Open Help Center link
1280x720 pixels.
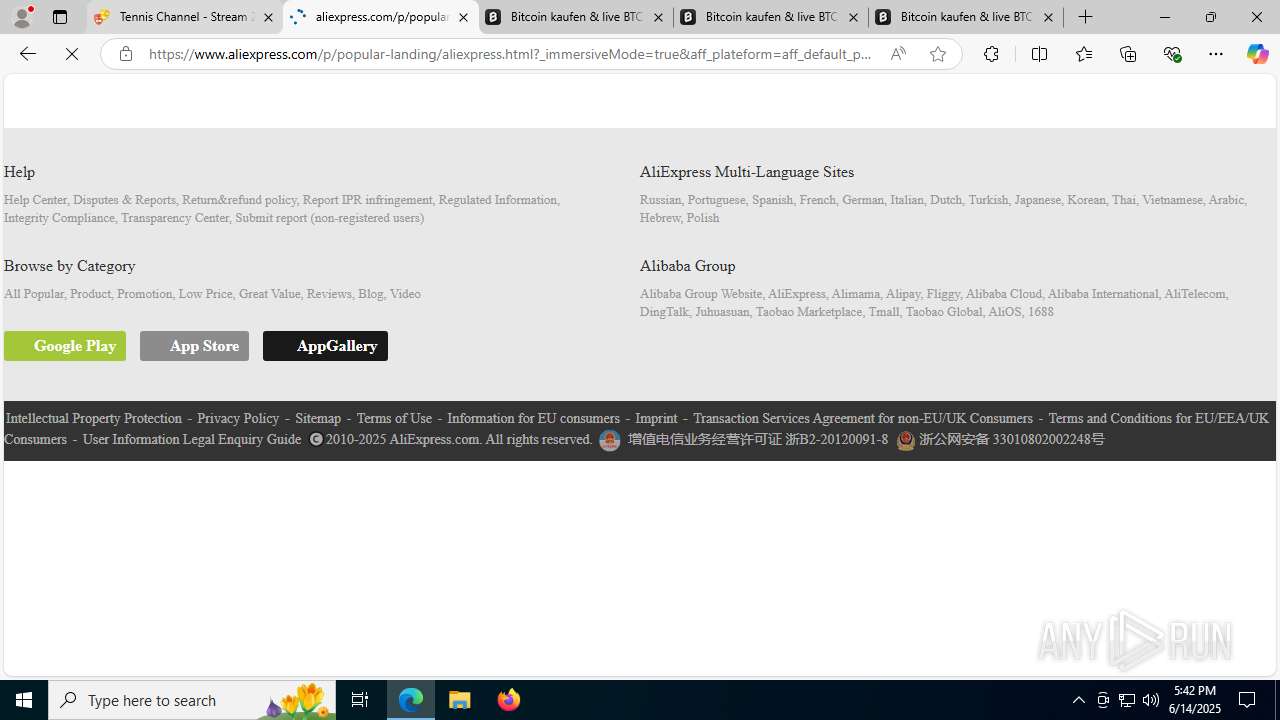click(35, 200)
